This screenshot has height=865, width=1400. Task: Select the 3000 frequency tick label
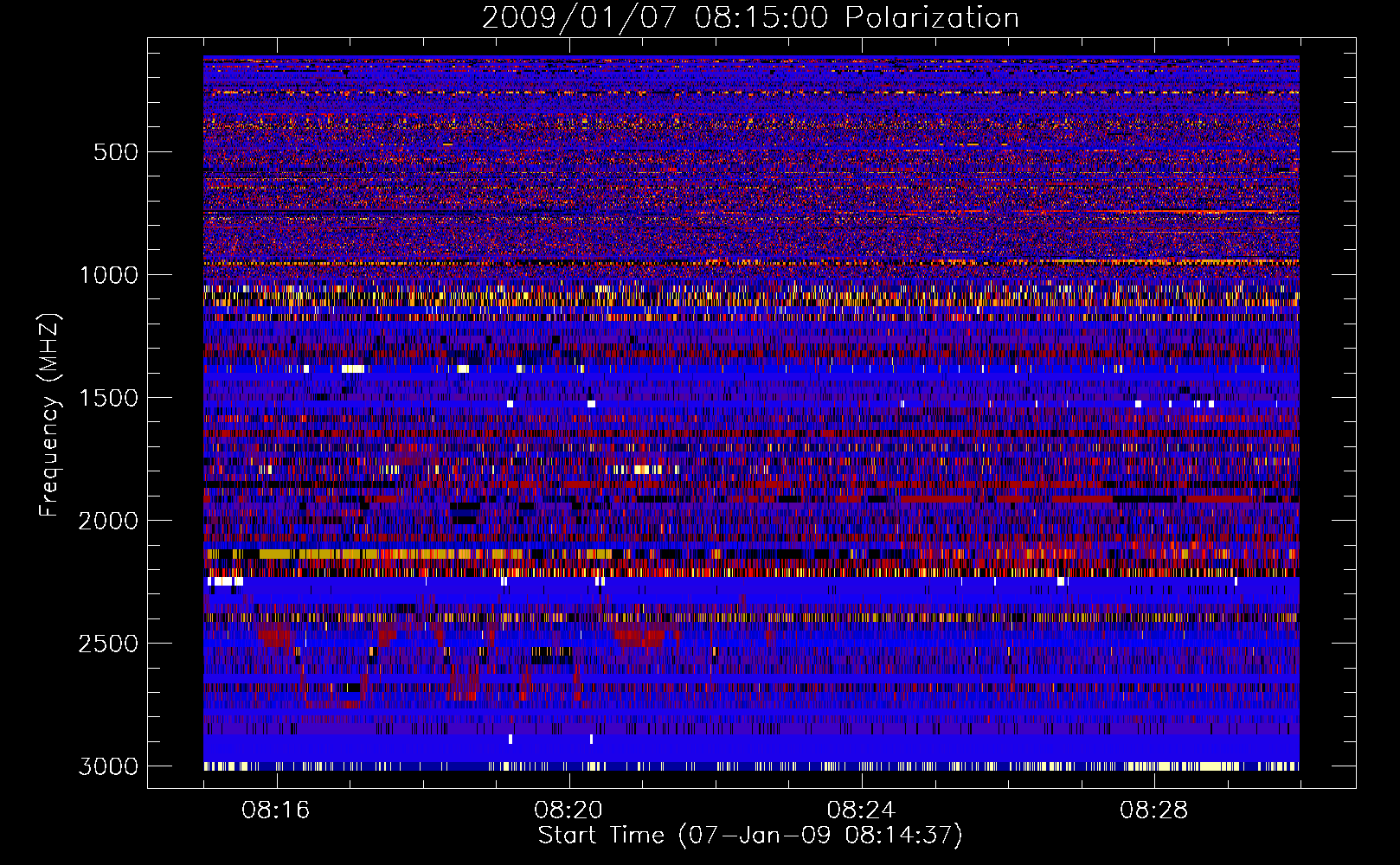109,766
